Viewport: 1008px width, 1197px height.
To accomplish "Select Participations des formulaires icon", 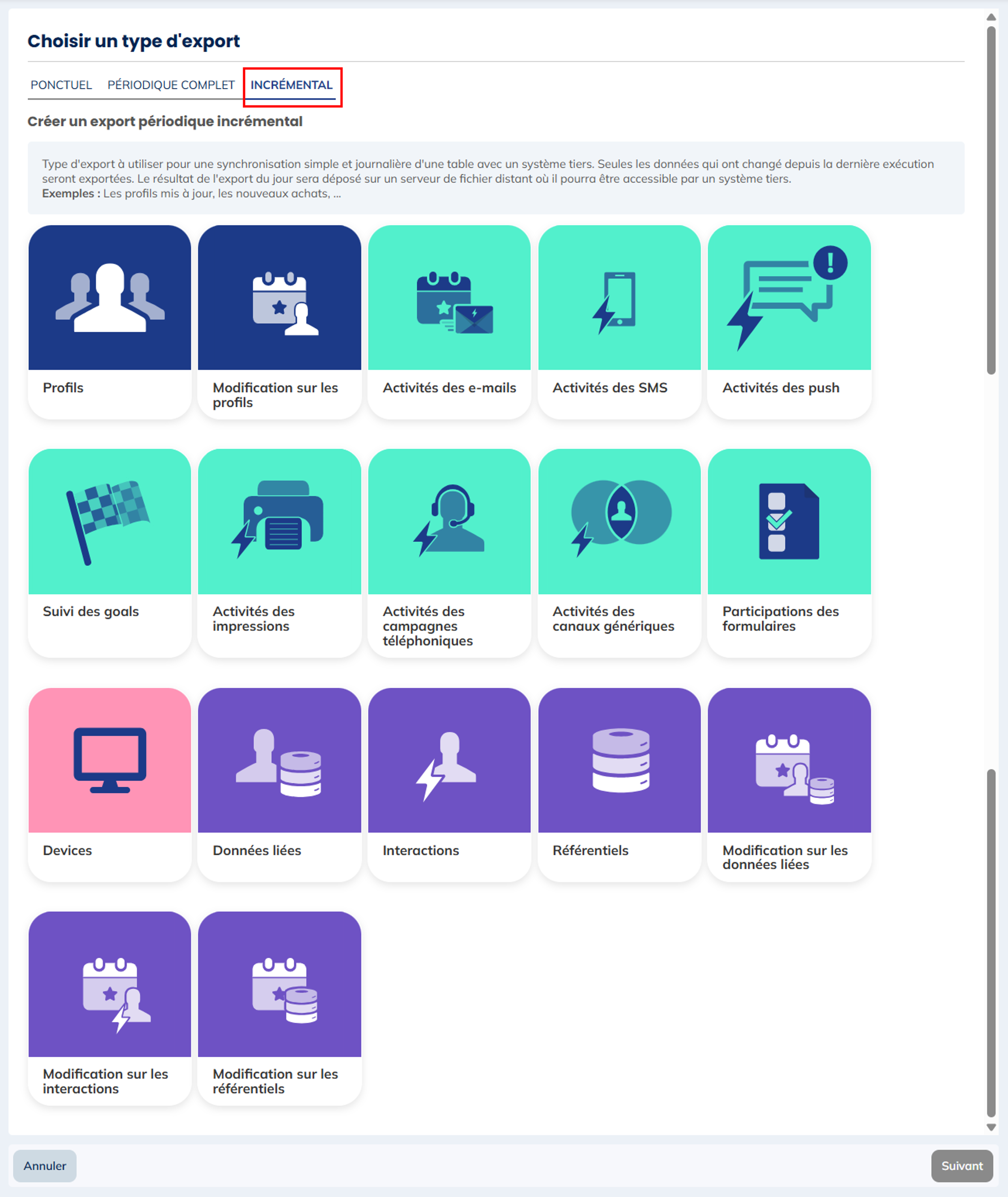I will (x=788, y=521).
